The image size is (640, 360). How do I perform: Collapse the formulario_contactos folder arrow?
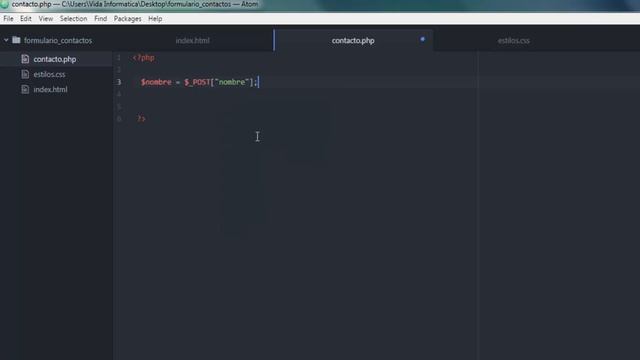click(x=6, y=40)
